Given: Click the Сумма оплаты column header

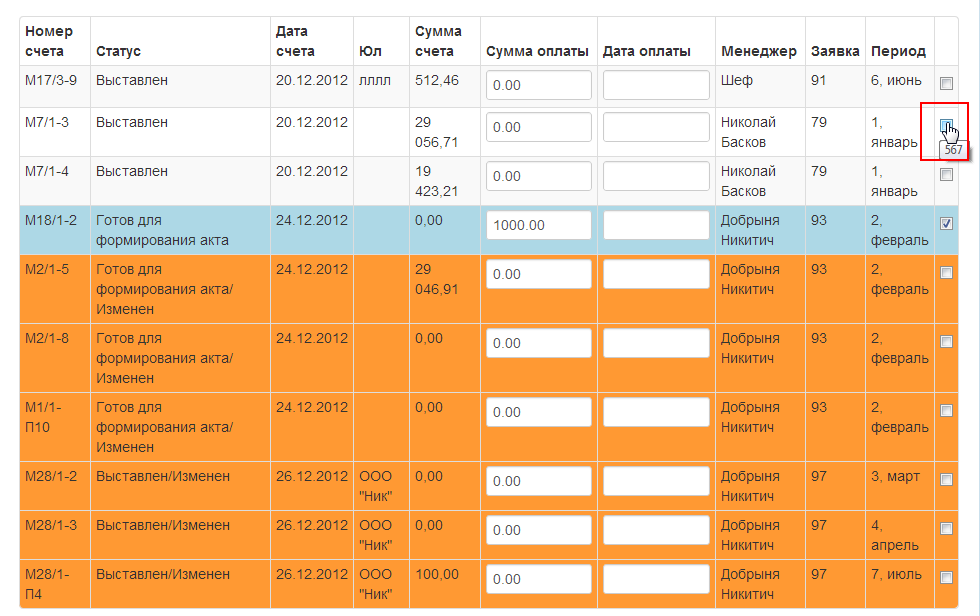Looking at the screenshot, I should [x=538, y=51].
